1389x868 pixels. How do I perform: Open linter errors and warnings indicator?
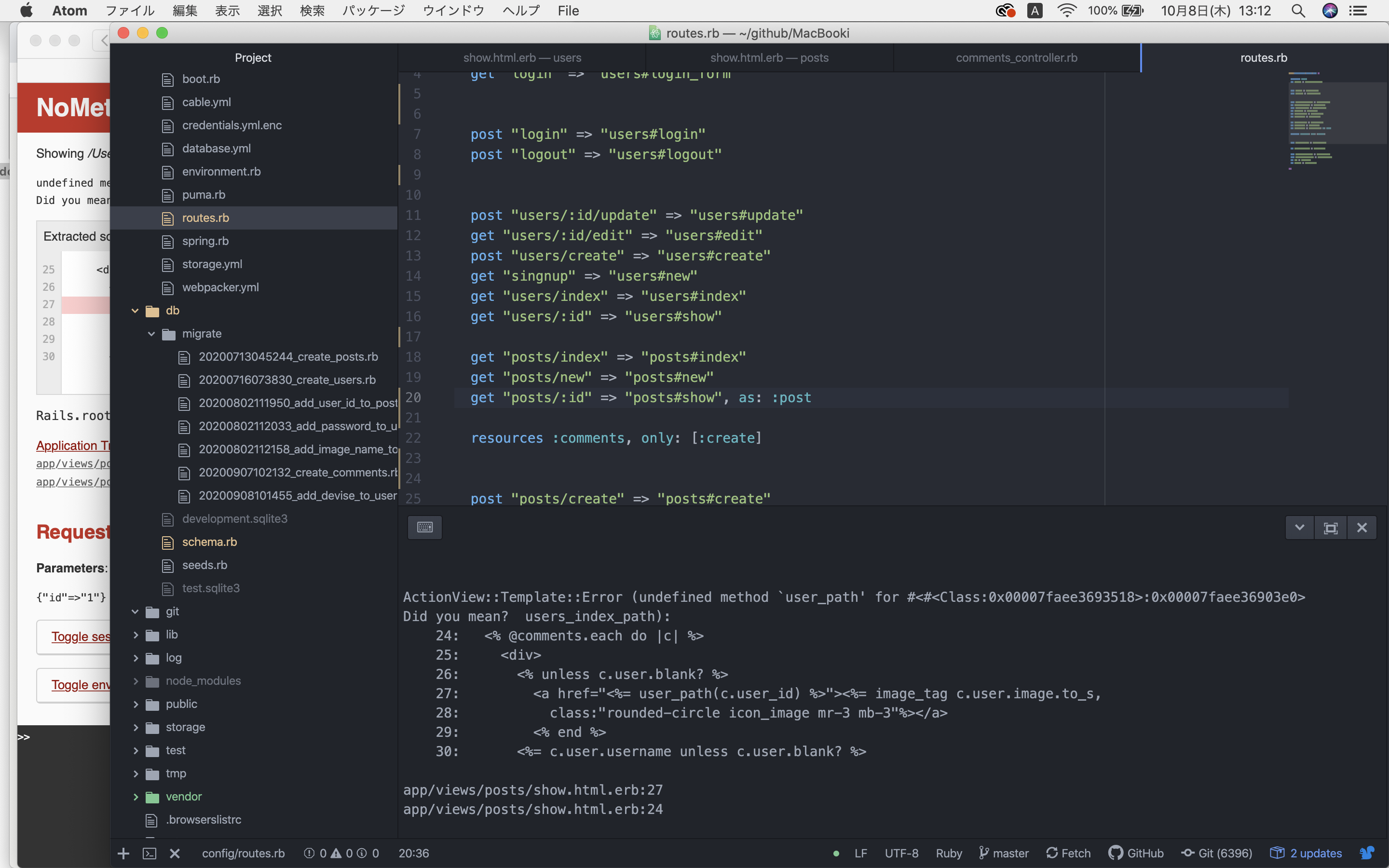click(x=341, y=853)
